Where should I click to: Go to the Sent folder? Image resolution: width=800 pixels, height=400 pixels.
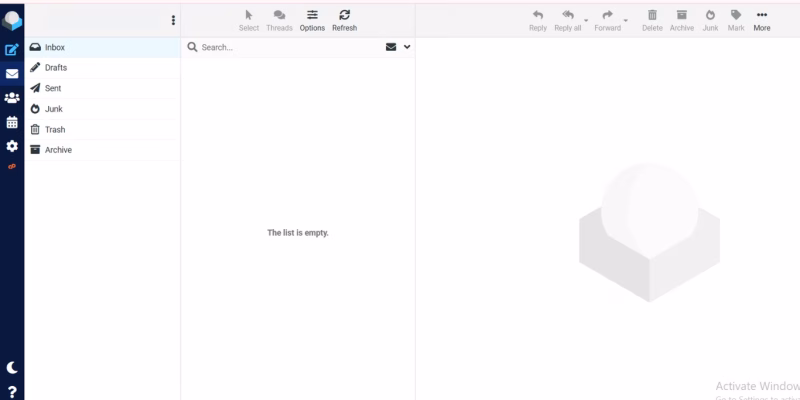pyautogui.click(x=53, y=88)
